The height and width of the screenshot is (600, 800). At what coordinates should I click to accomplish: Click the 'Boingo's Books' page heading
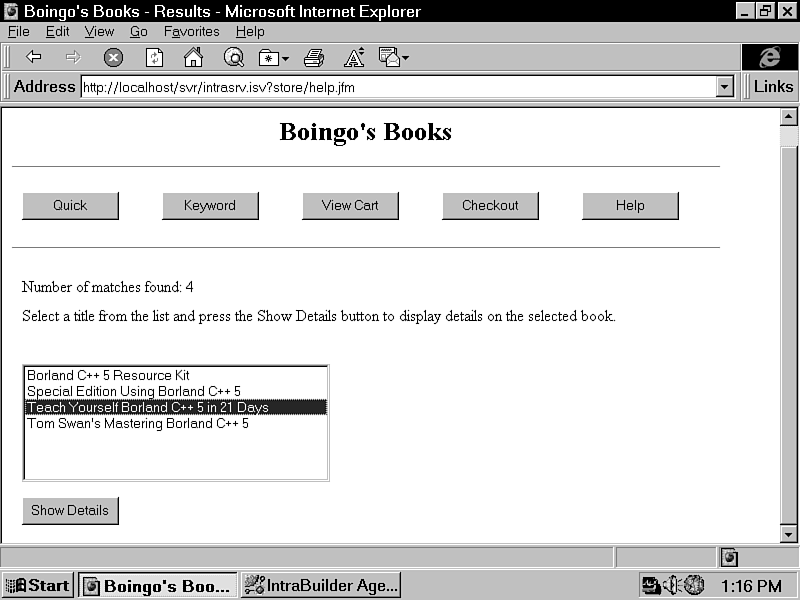coord(366,132)
